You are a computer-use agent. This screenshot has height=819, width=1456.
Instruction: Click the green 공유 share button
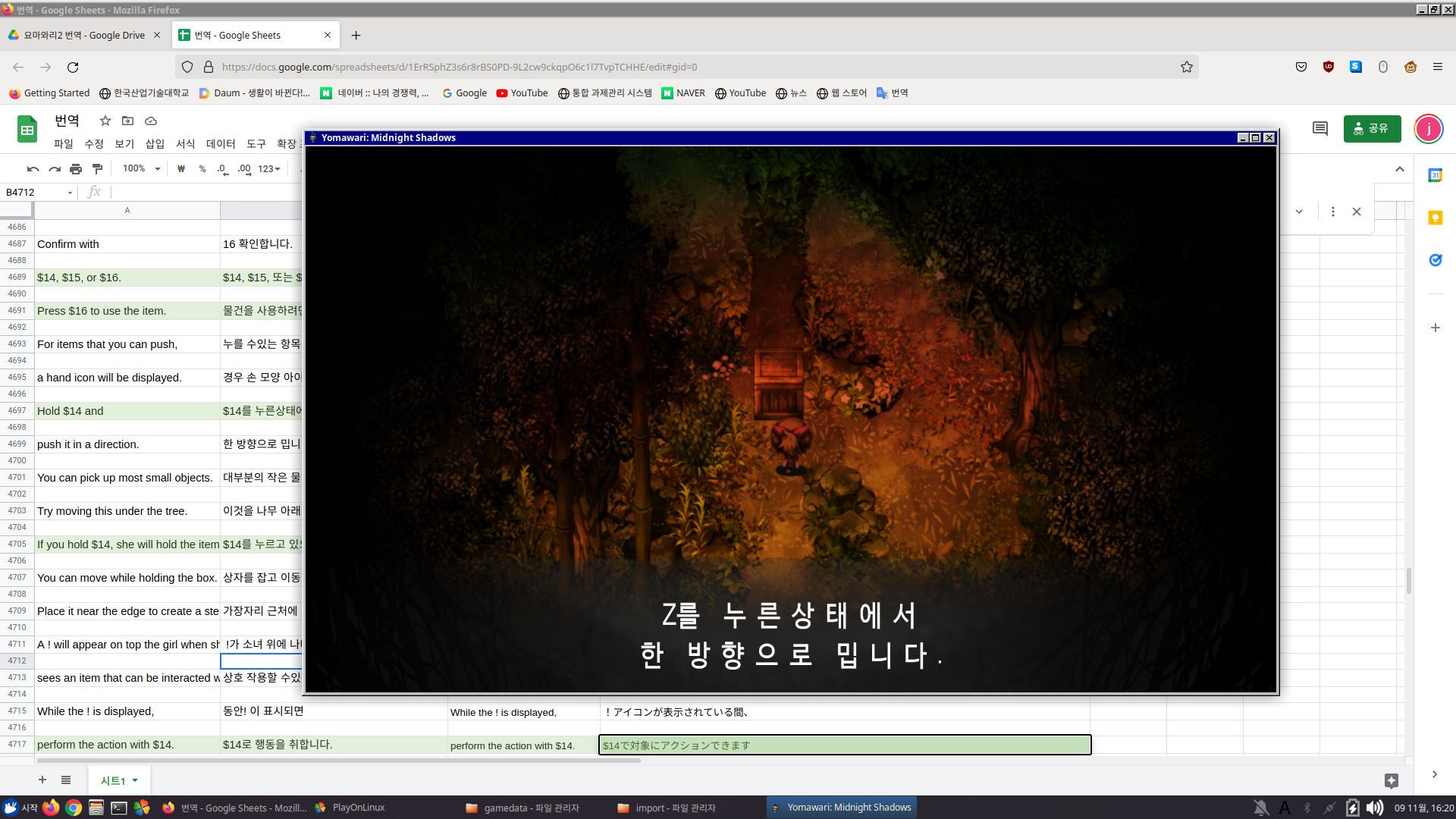point(1371,129)
